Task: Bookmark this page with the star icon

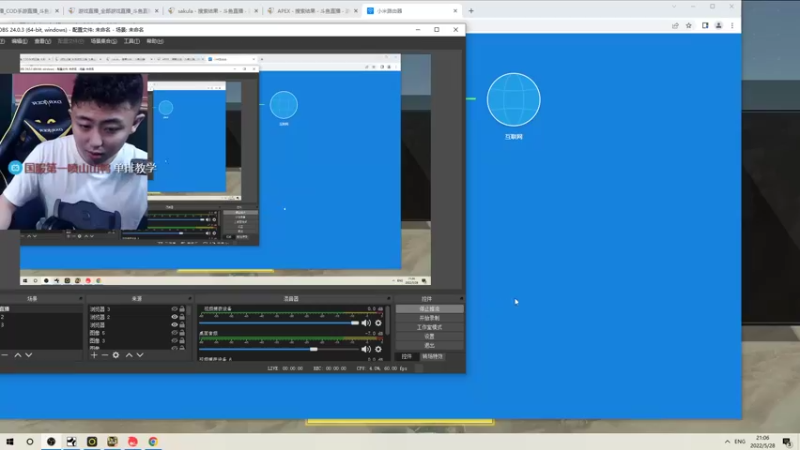Action: 689,26
